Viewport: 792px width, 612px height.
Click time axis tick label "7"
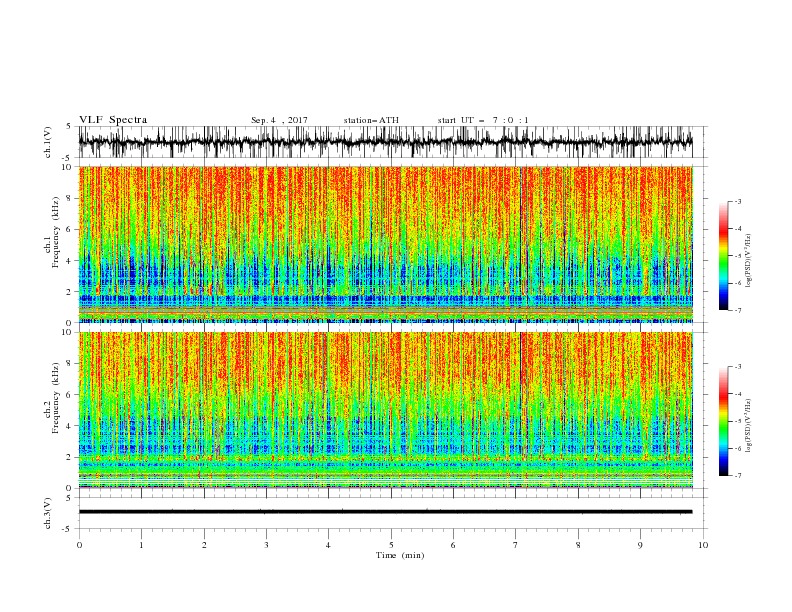(516, 545)
